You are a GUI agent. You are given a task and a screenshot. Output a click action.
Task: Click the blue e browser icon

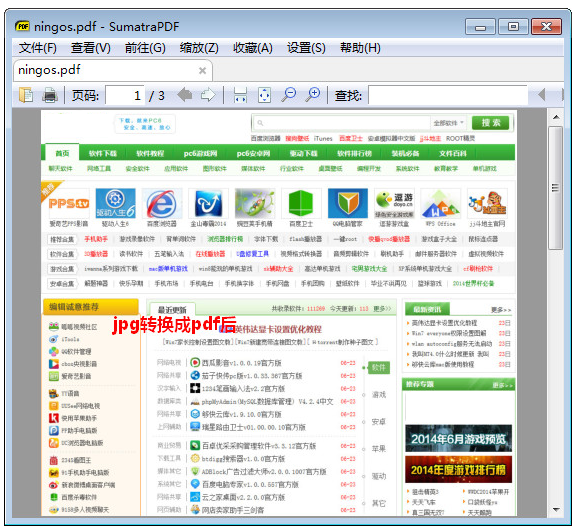click(162, 204)
